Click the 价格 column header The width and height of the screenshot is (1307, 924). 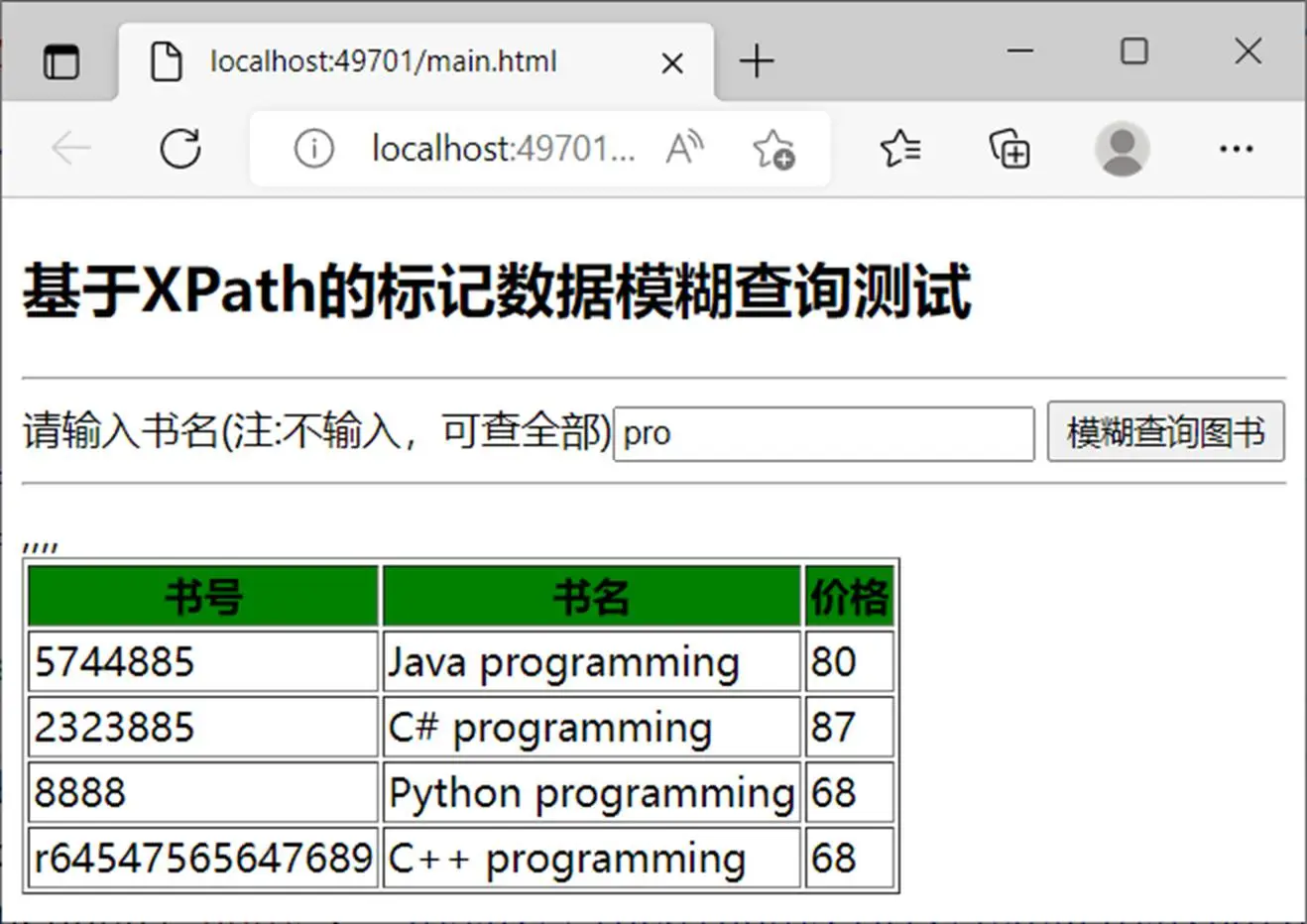tap(850, 596)
